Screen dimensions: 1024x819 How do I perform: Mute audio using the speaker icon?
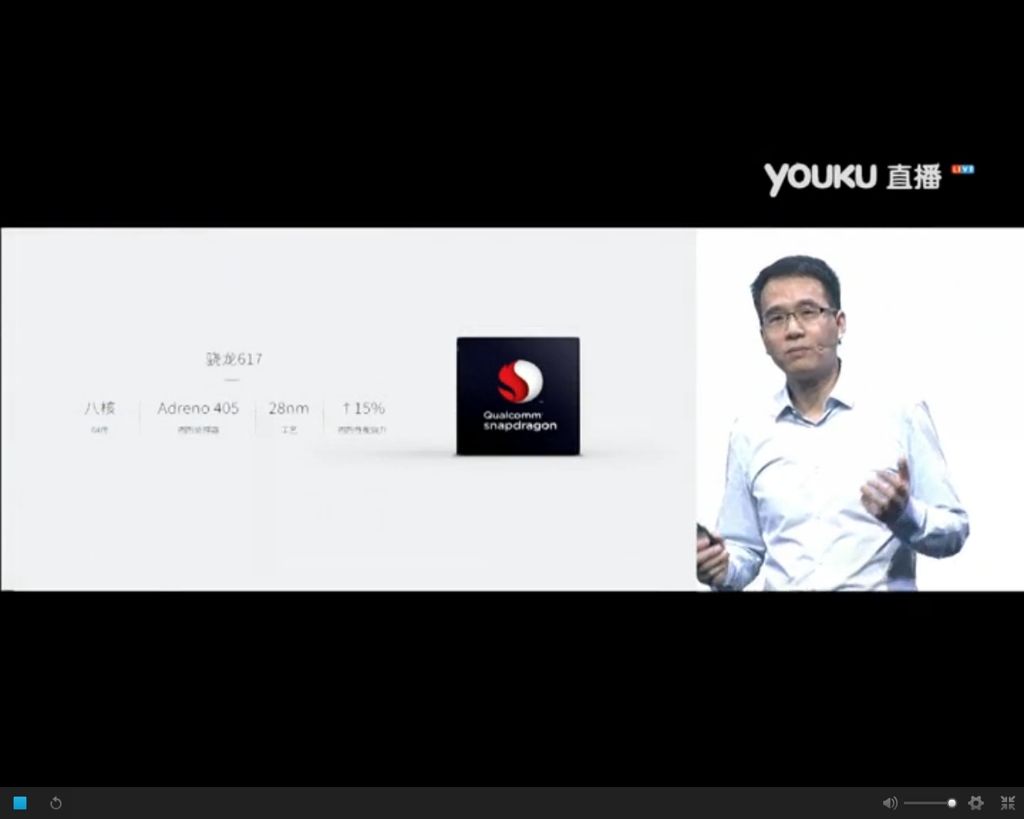coord(889,803)
